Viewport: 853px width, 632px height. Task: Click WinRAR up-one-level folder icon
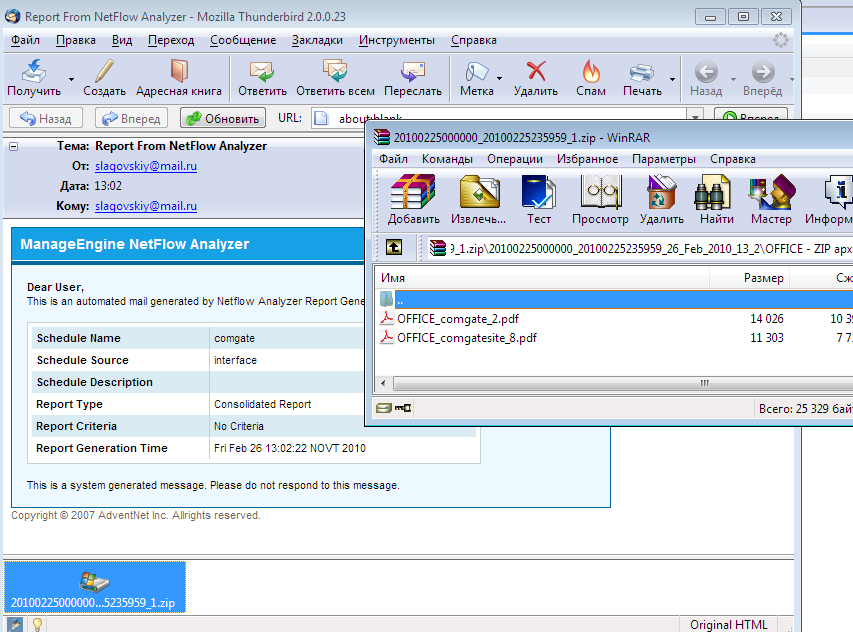coord(394,247)
